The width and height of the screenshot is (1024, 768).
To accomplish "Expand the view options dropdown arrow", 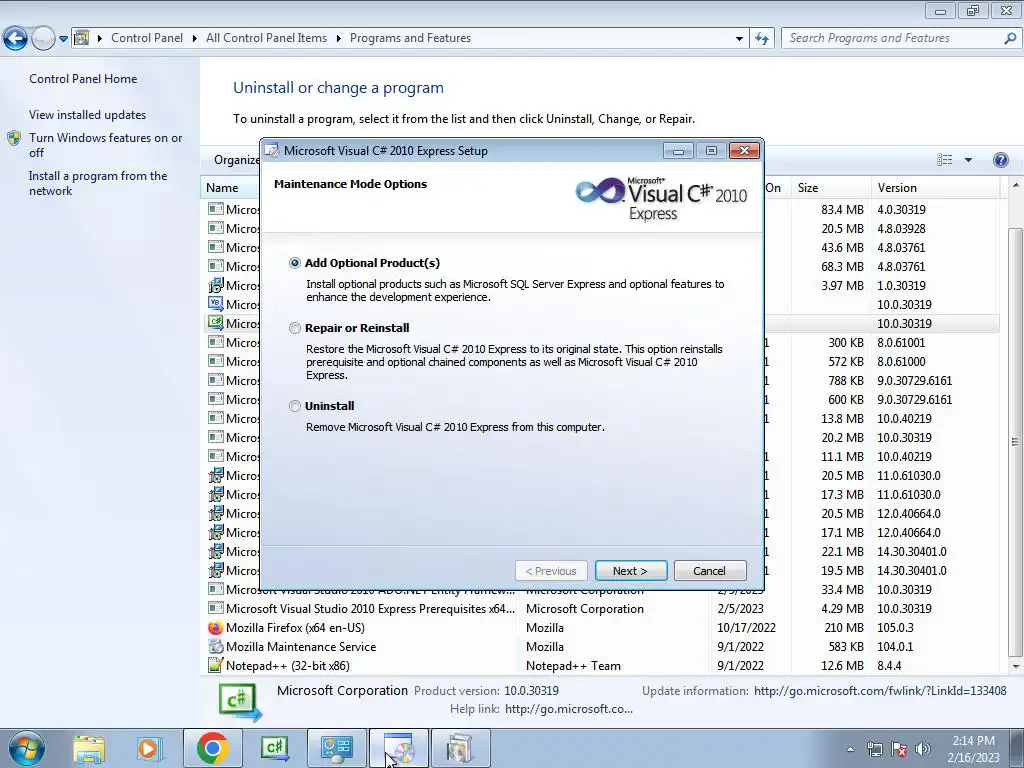I will (x=968, y=160).
